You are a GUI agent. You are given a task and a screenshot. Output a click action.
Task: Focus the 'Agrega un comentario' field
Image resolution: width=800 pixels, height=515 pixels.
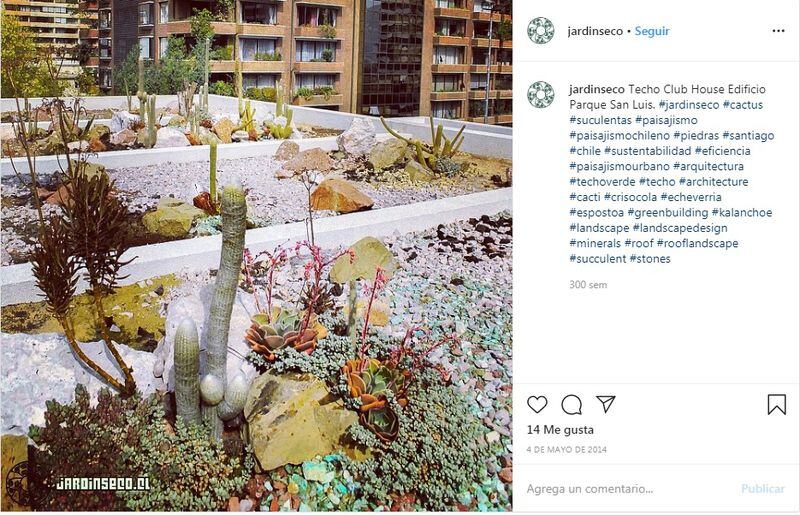(x=630, y=489)
